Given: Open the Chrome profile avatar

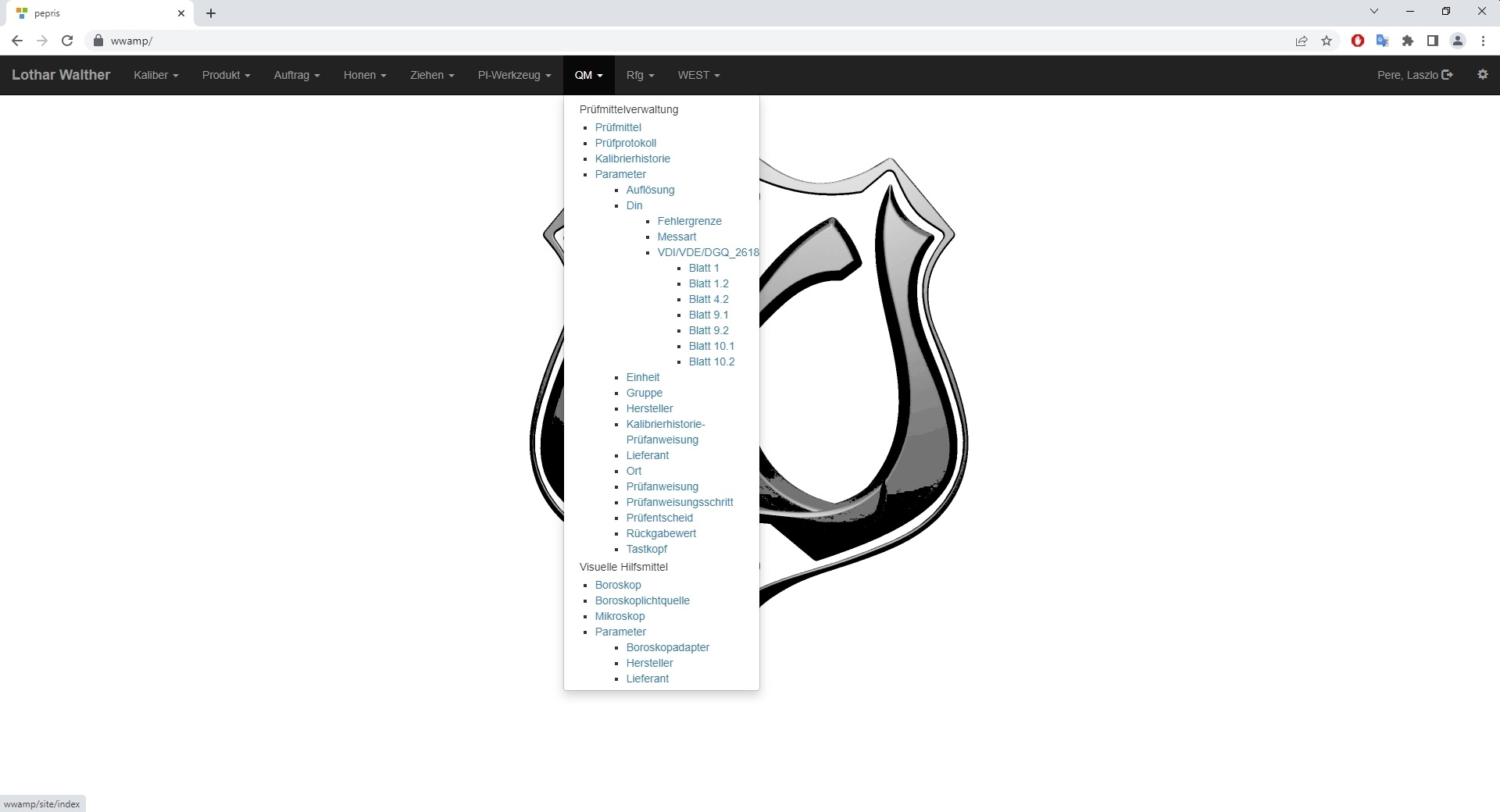Looking at the screenshot, I should coord(1458,41).
